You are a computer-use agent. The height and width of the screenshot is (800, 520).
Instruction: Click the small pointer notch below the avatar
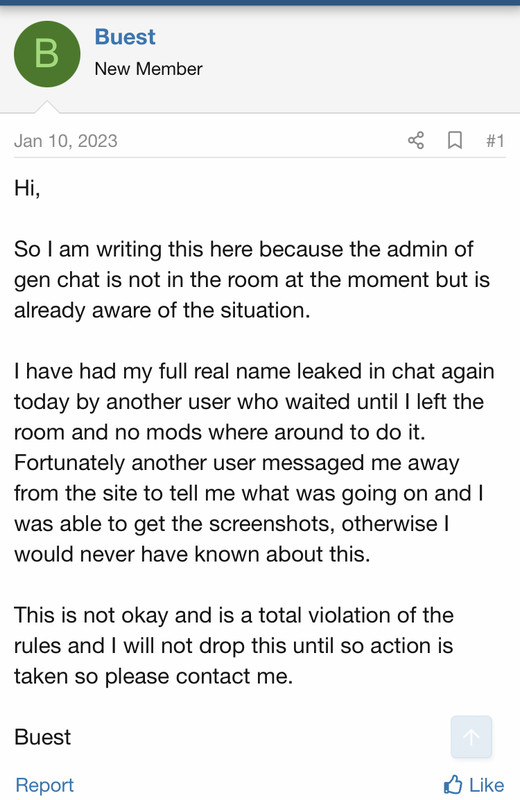point(47,106)
